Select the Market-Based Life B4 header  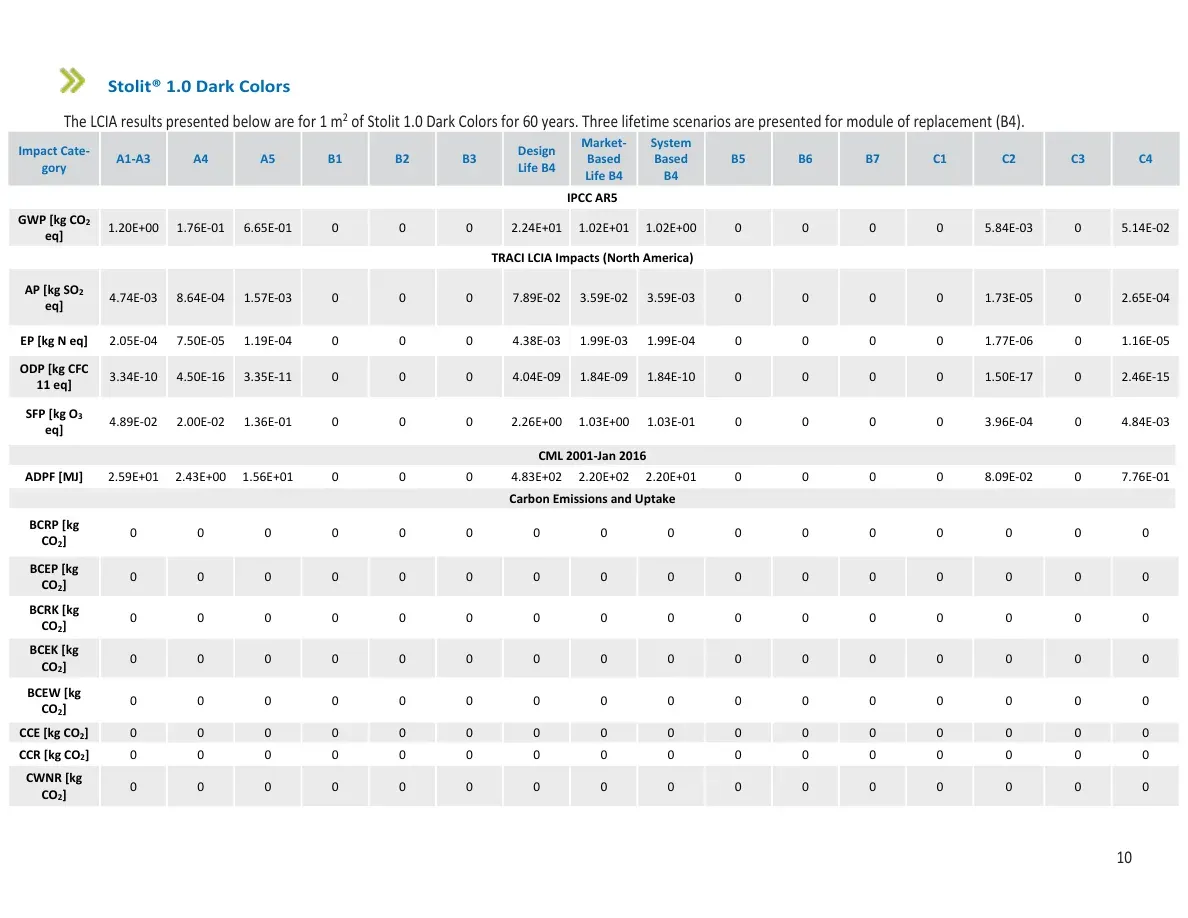(x=604, y=159)
